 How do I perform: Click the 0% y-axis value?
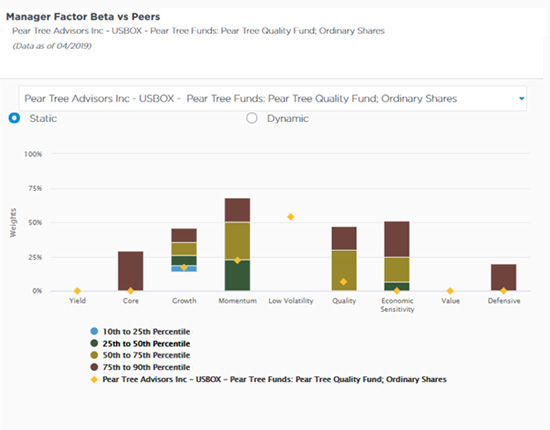click(37, 291)
